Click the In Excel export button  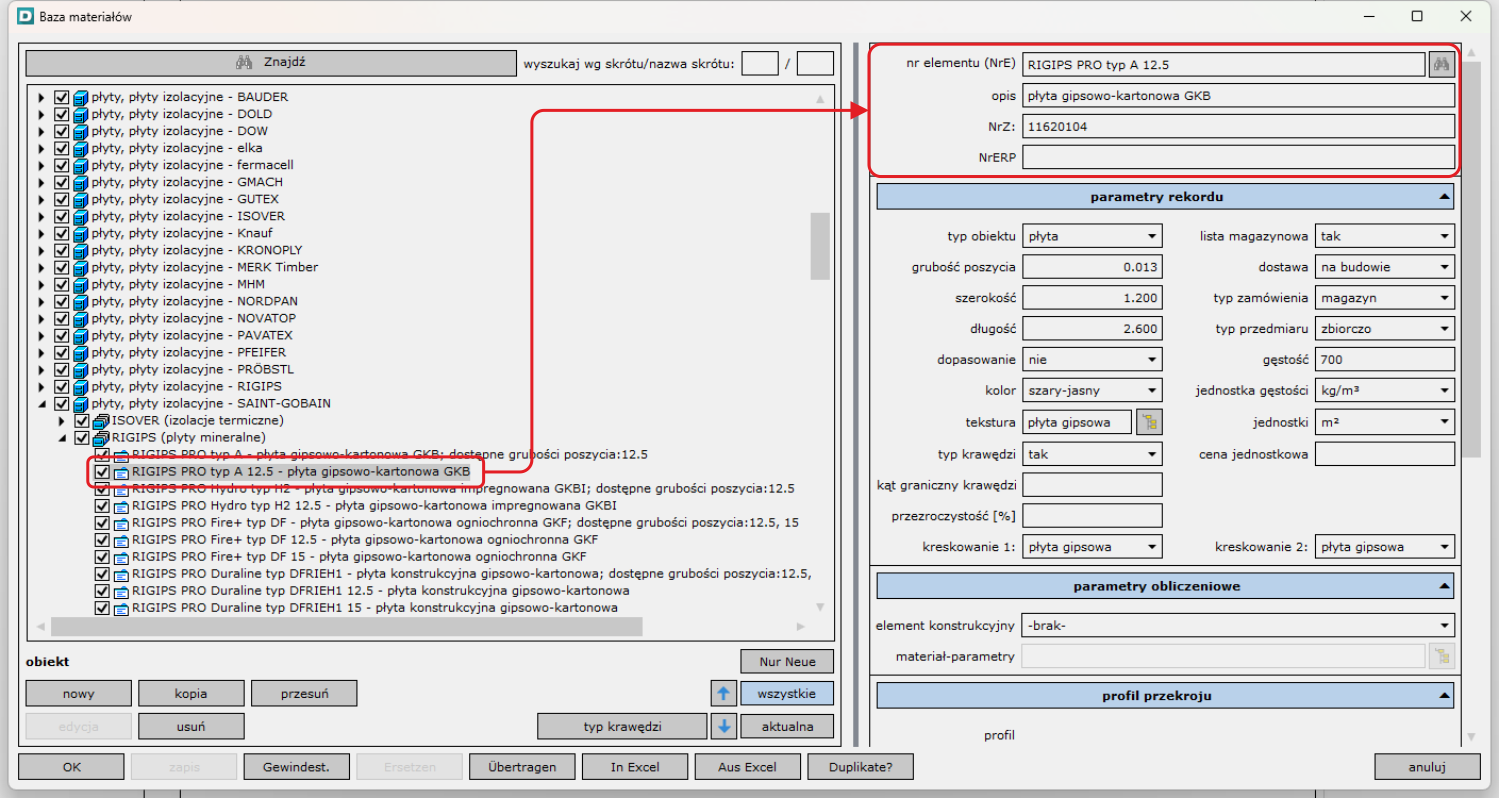tap(635, 767)
